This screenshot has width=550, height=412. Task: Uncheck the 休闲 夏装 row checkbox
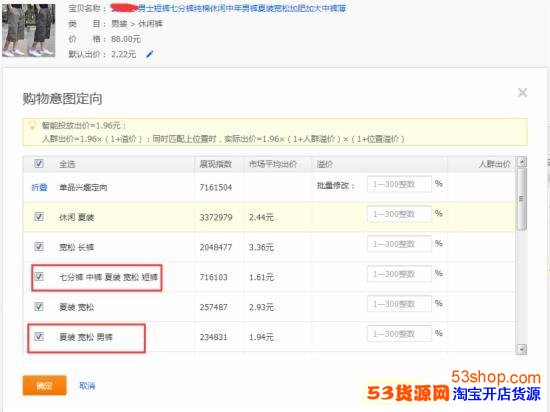click(39, 216)
